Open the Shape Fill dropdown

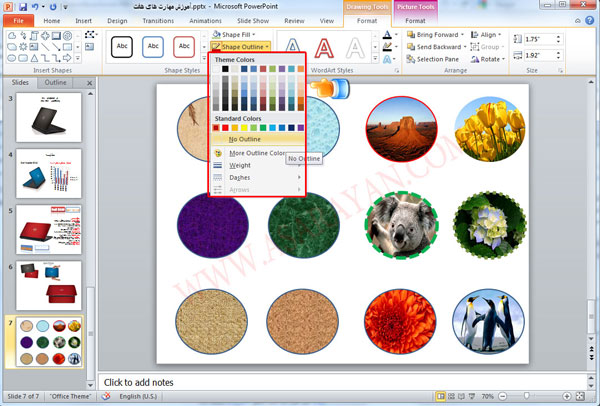coord(235,35)
